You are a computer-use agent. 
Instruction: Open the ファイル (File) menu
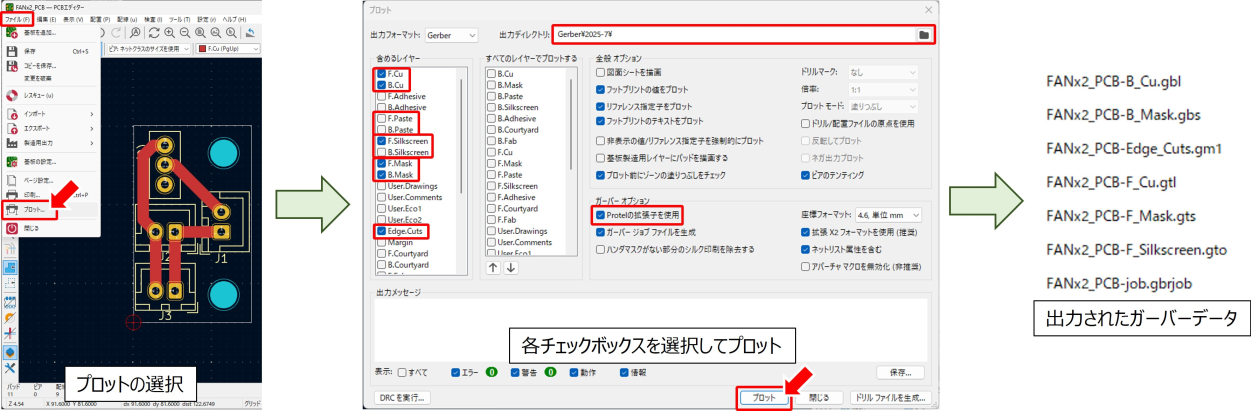[x=17, y=18]
